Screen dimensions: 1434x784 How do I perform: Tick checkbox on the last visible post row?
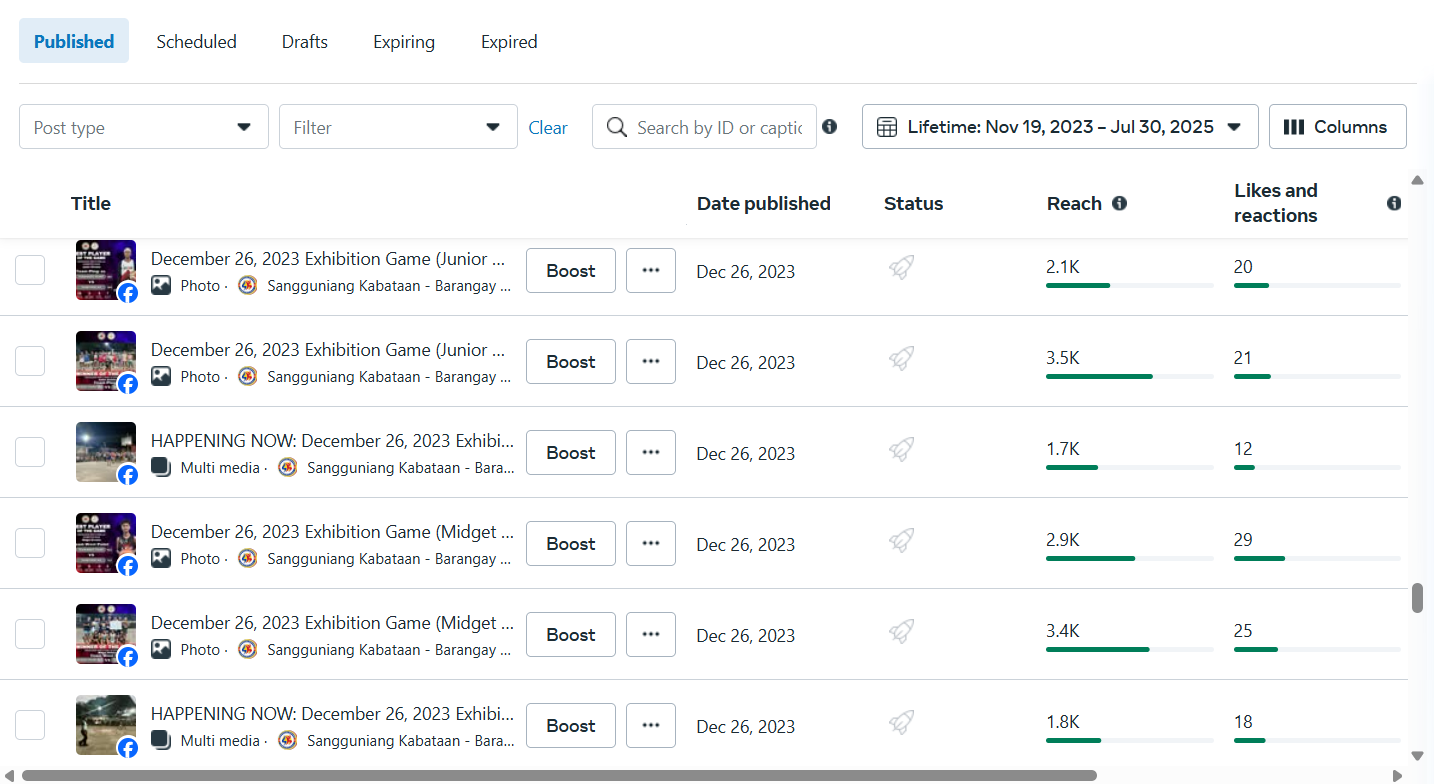click(30, 725)
